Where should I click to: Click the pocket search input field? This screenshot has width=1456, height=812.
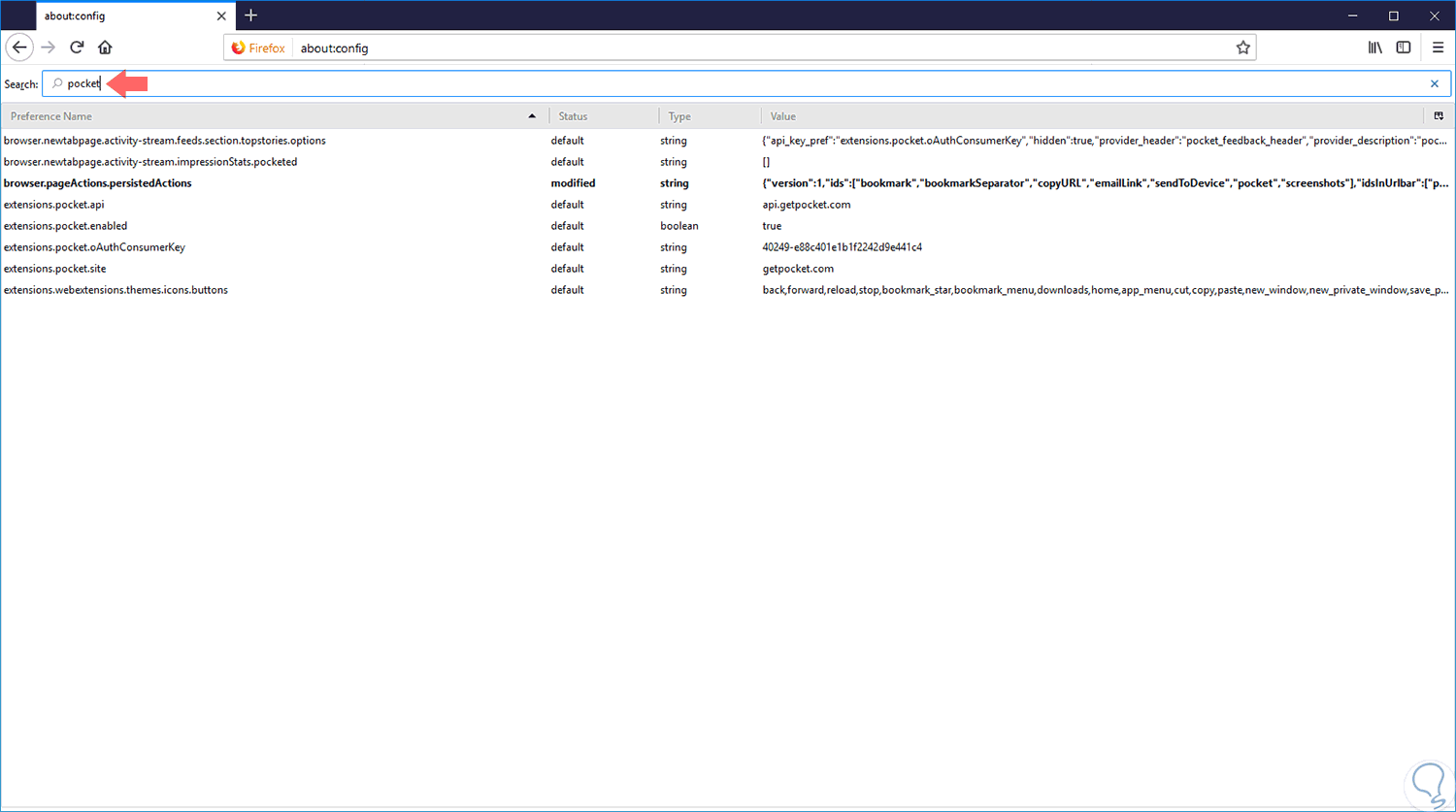(x=746, y=83)
